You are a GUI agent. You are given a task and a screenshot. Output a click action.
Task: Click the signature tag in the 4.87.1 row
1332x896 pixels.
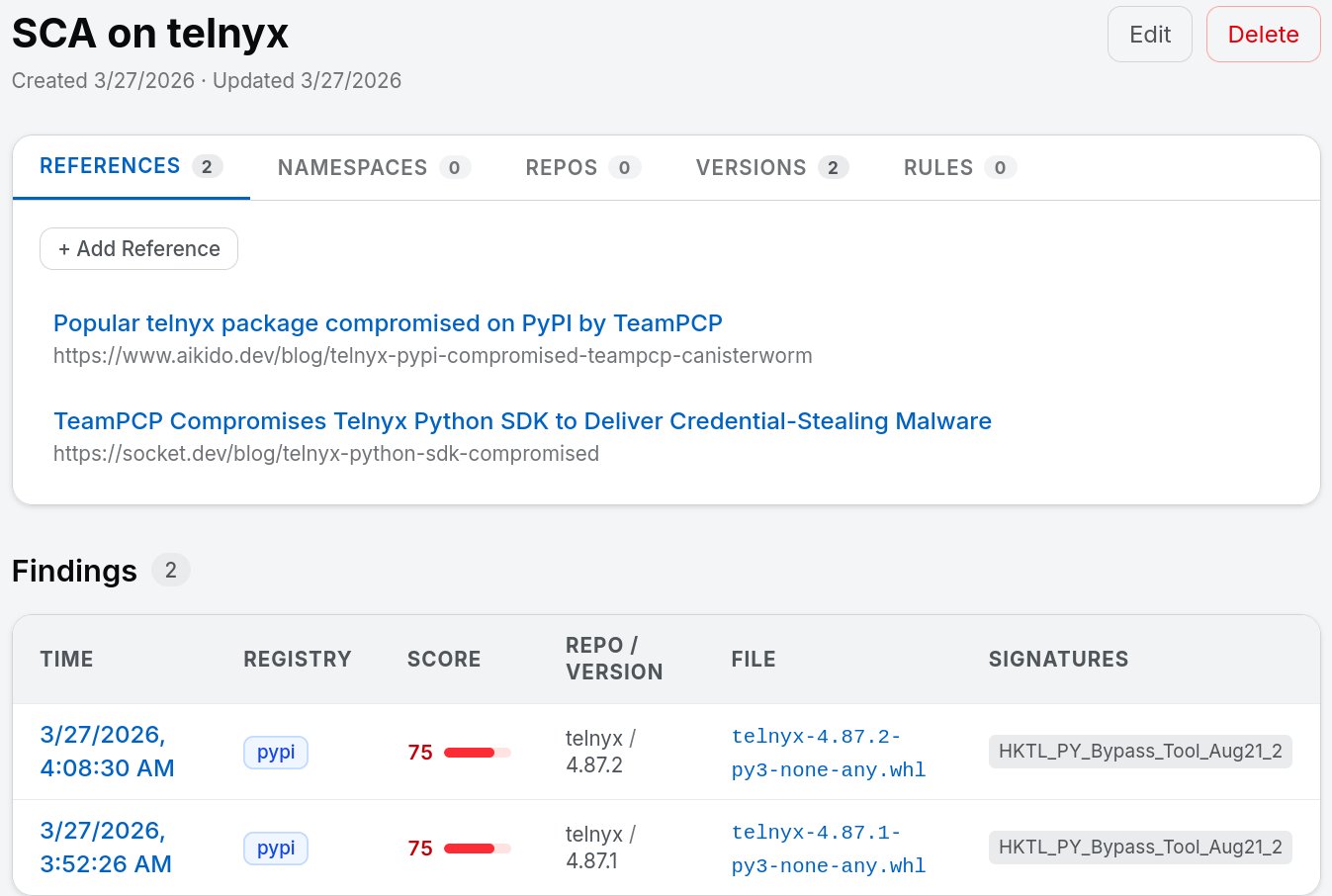click(1139, 848)
